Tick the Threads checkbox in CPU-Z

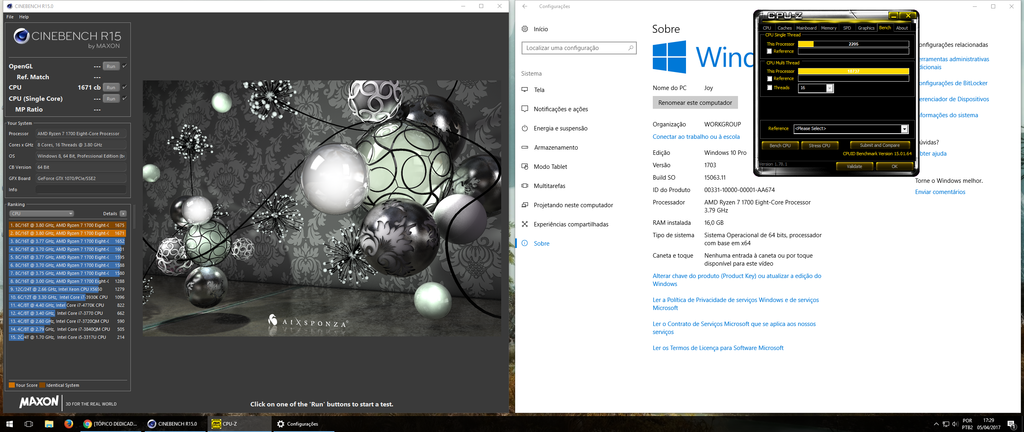point(770,88)
